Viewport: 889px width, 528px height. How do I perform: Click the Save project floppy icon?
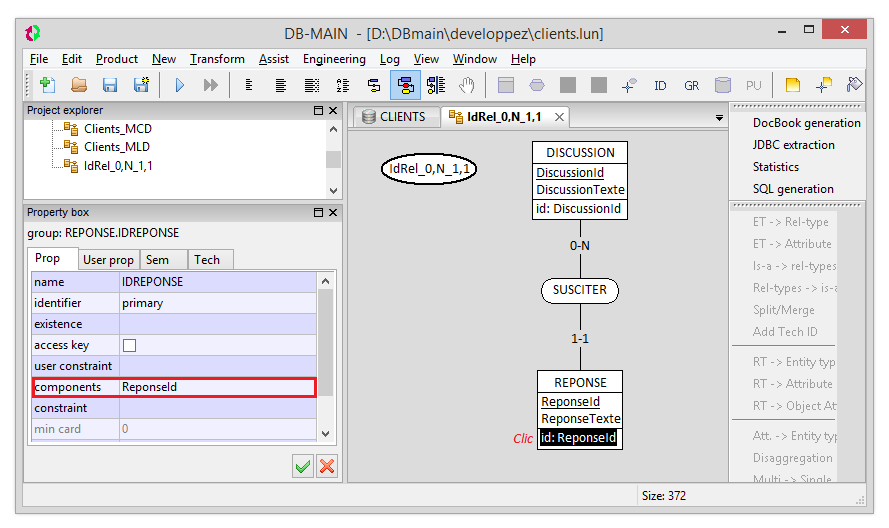pos(109,85)
